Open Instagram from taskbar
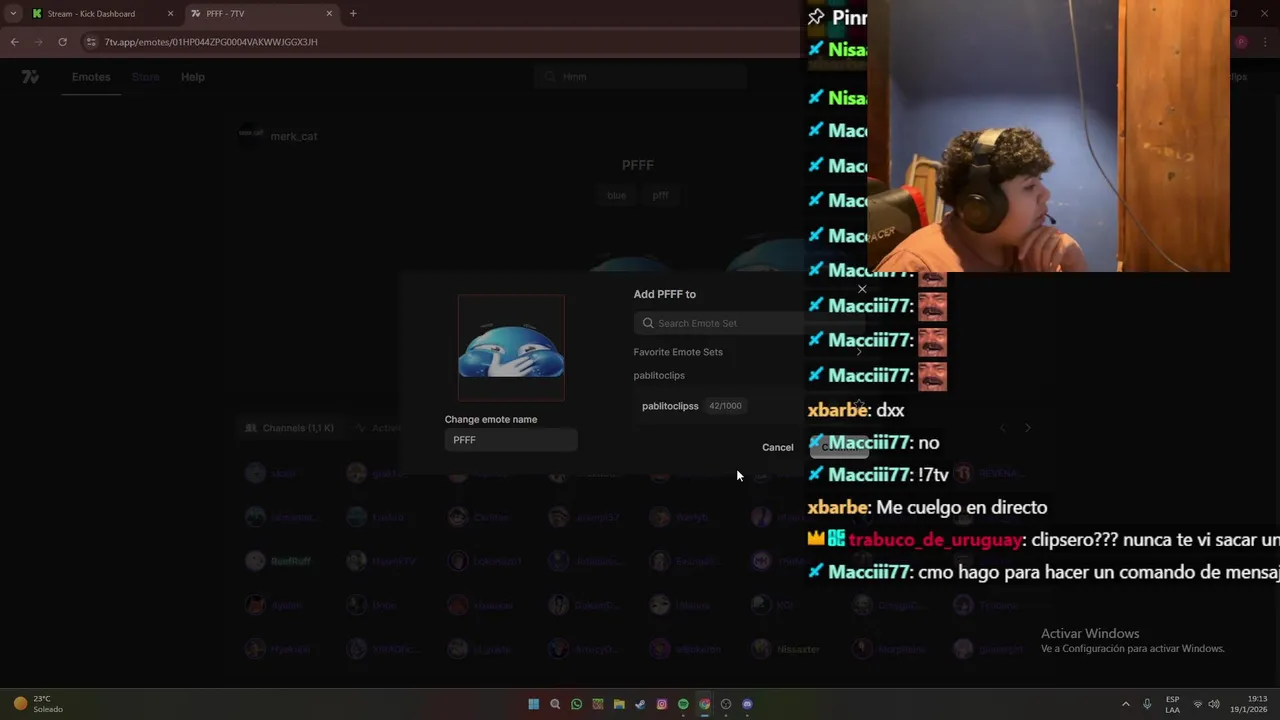 662,704
